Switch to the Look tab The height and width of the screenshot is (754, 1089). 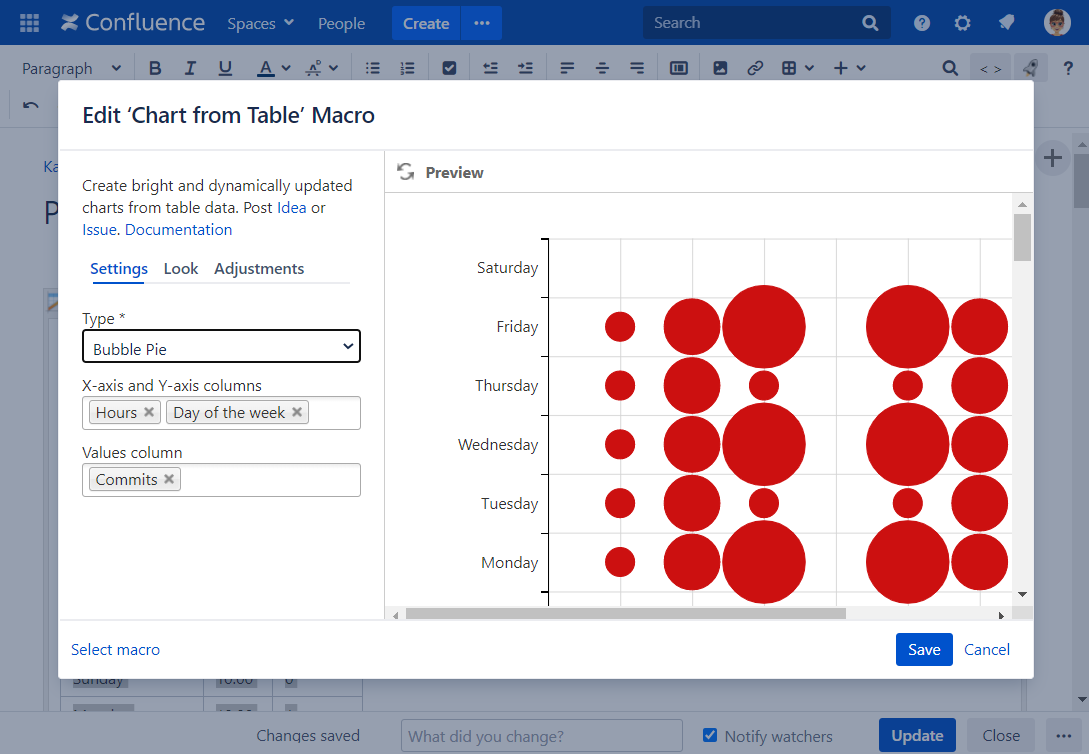181,268
